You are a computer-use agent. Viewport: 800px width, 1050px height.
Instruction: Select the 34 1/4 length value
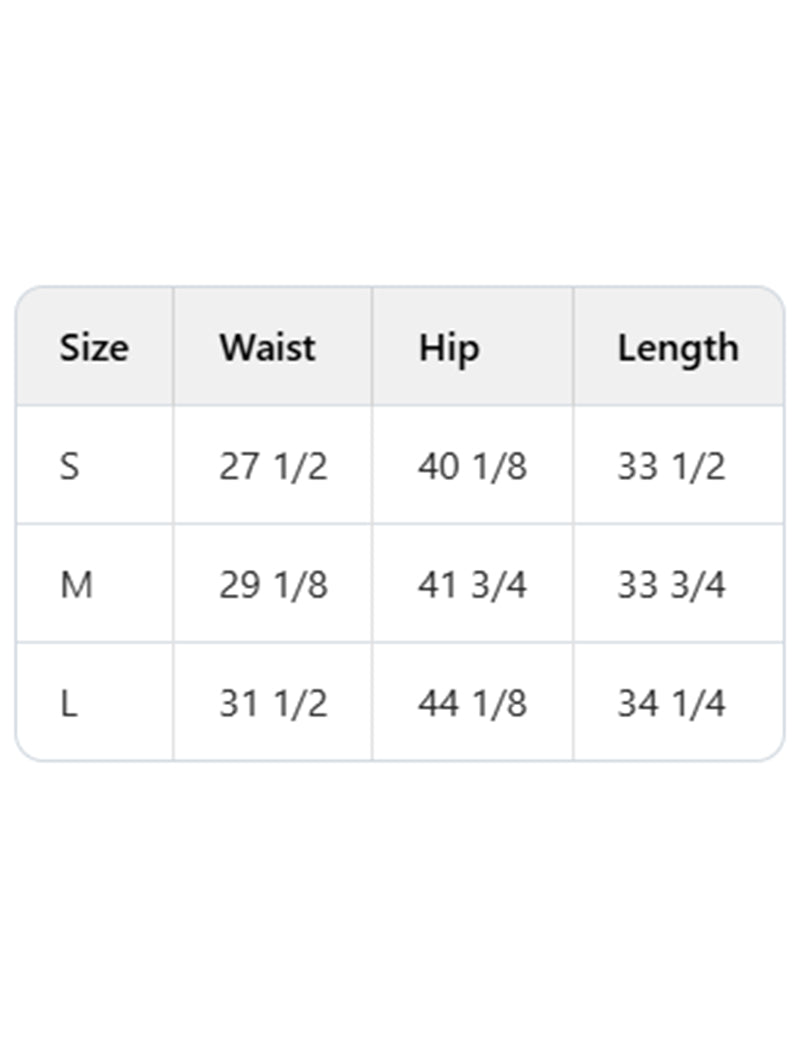pos(671,704)
